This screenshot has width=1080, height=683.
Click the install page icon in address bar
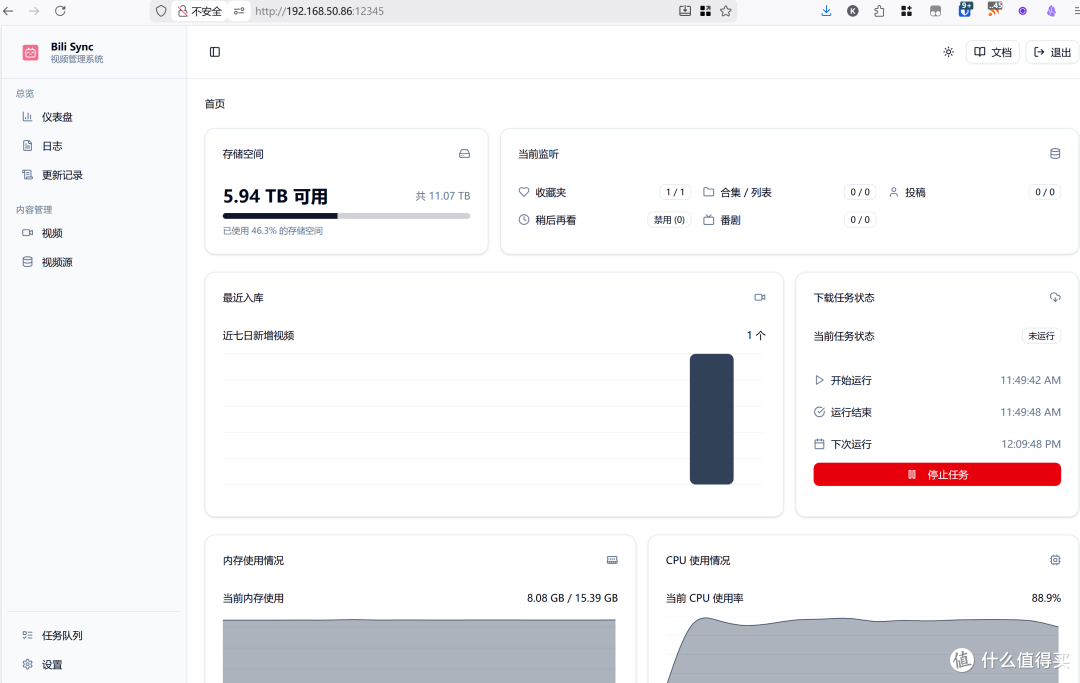pos(685,11)
